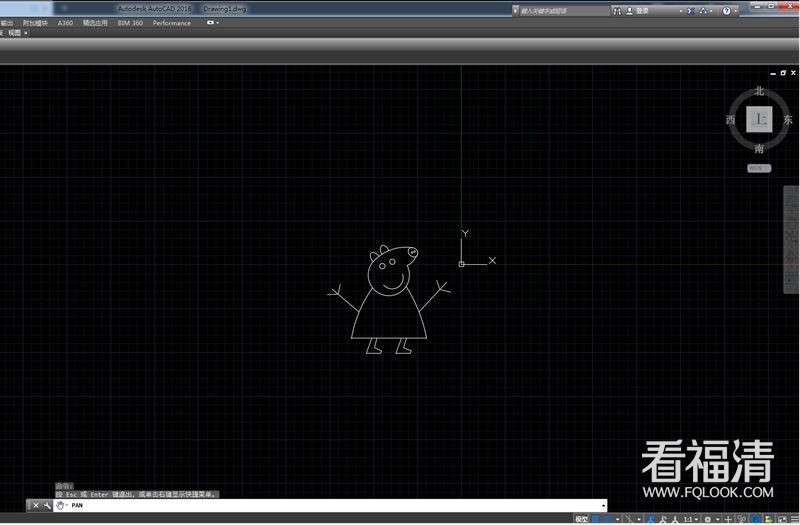The width and height of the screenshot is (800, 525).
Task: Open the WCS coordinate system dropdown
Action: click(759, 168)
